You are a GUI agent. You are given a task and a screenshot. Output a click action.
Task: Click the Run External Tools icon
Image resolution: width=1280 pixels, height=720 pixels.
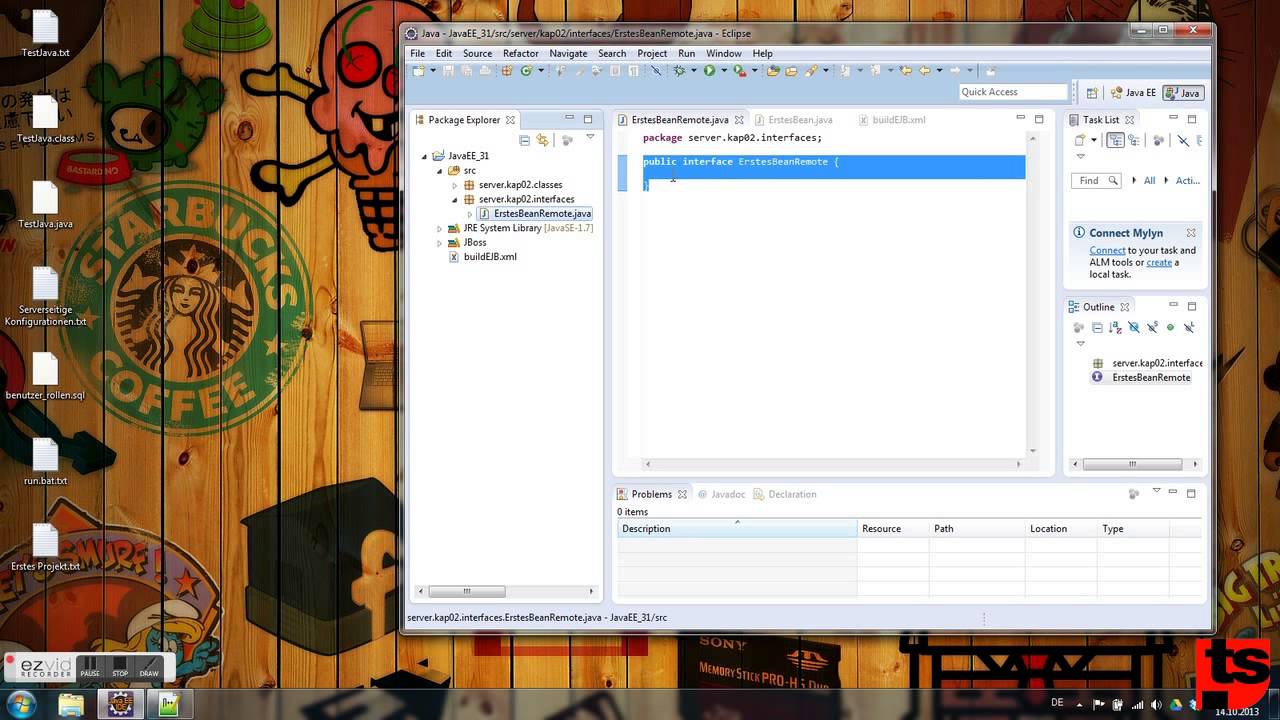pyautogui.click(x=740, y=70)
